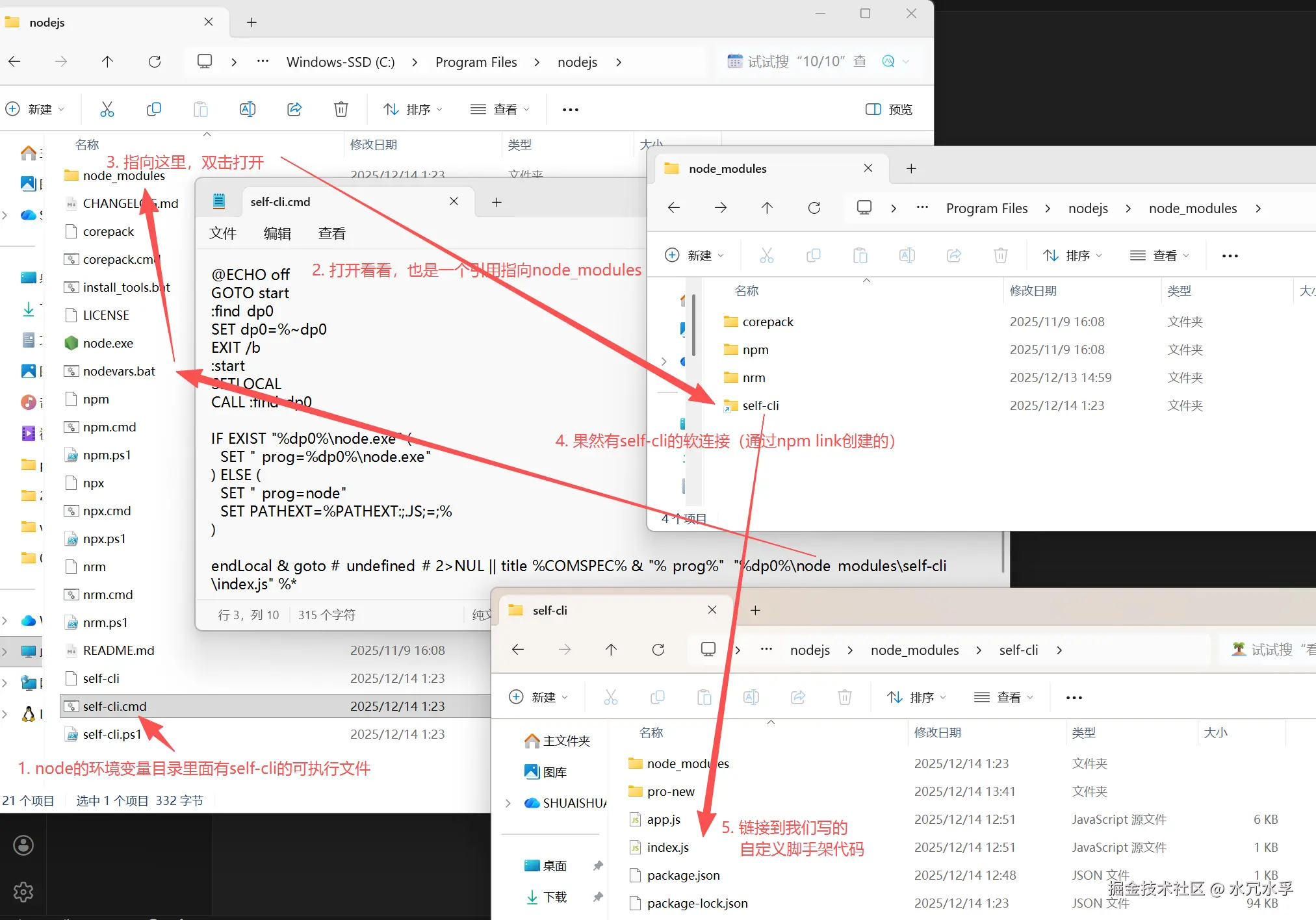1316x920 pixels.
Task: Open the 查看 view dropdown in node_modules window
Action: coord(1160,255)
